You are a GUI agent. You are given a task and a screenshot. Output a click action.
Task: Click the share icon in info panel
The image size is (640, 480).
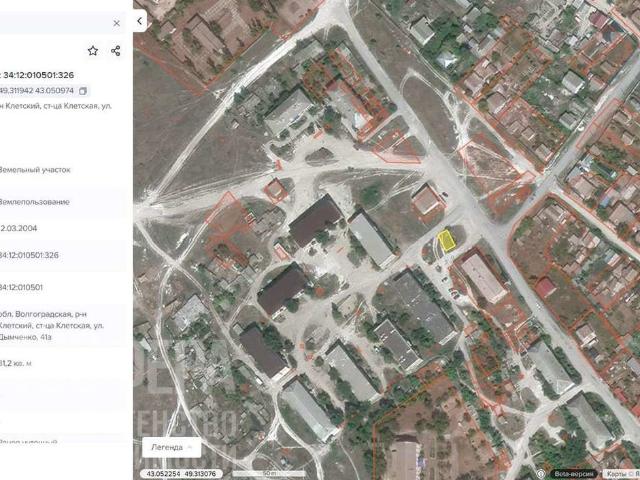[116, 51]
